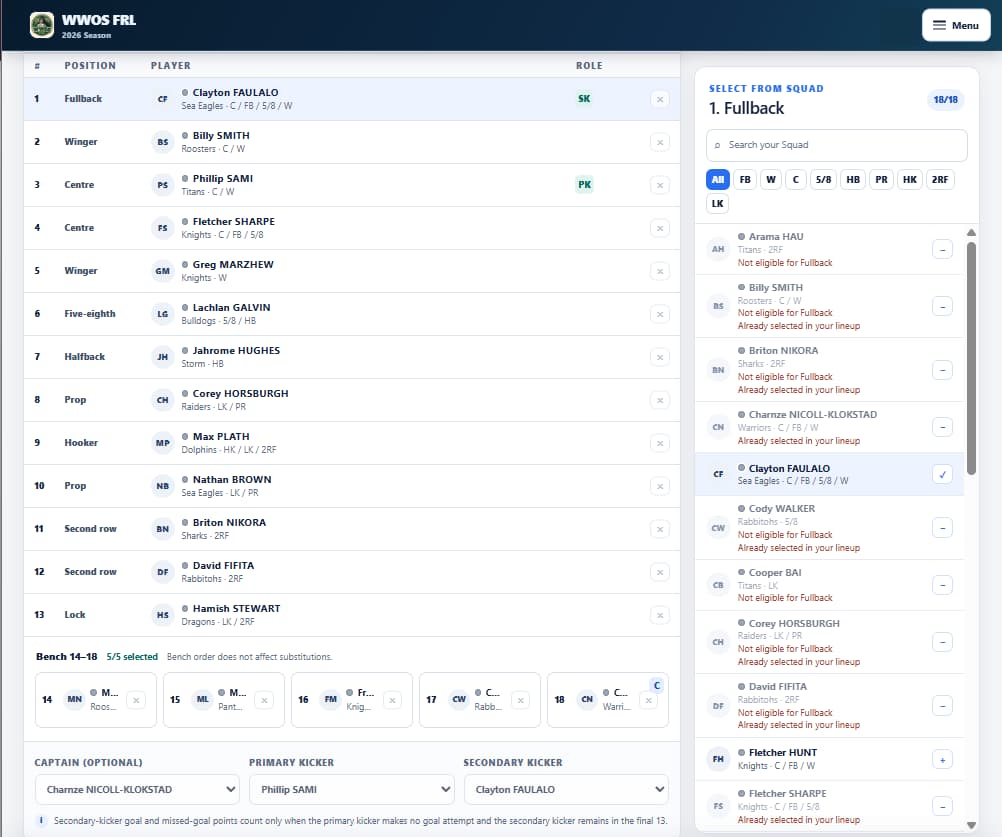Click the CF avatar in Fullback row
The image size is (1002, 837).
(x=163, y=99)
